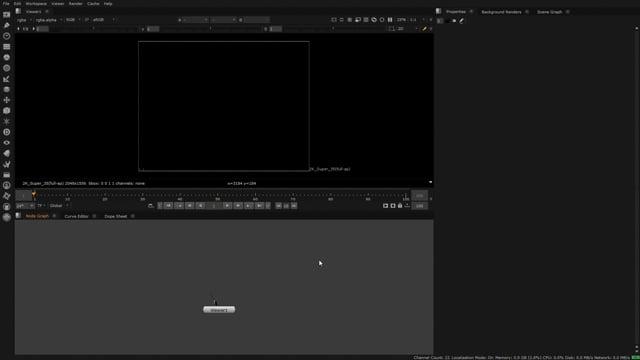
Task: Open the zoom ratio 1:1 dropdown
Action: 417,20
